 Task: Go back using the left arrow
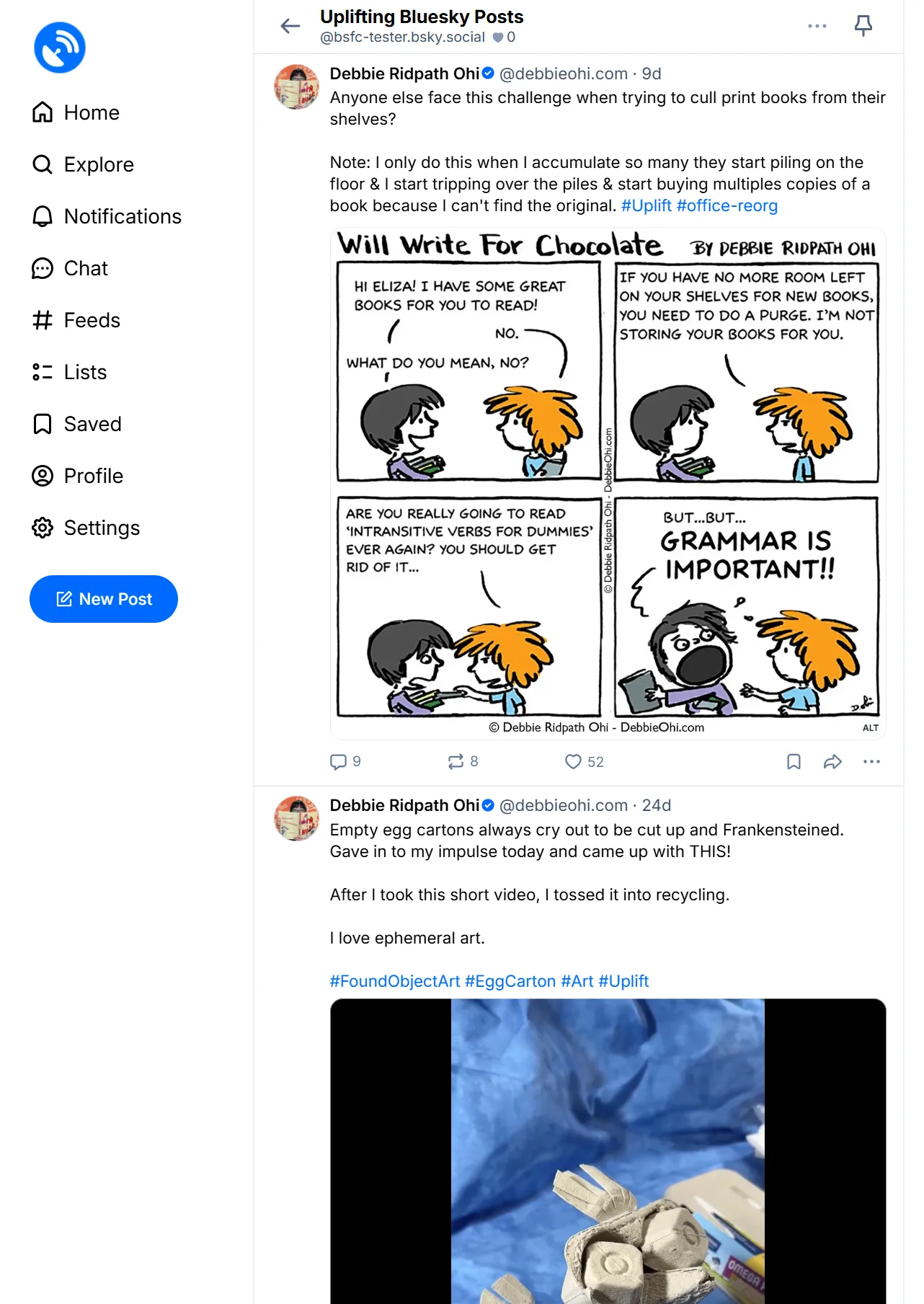(x=290, y=26)
